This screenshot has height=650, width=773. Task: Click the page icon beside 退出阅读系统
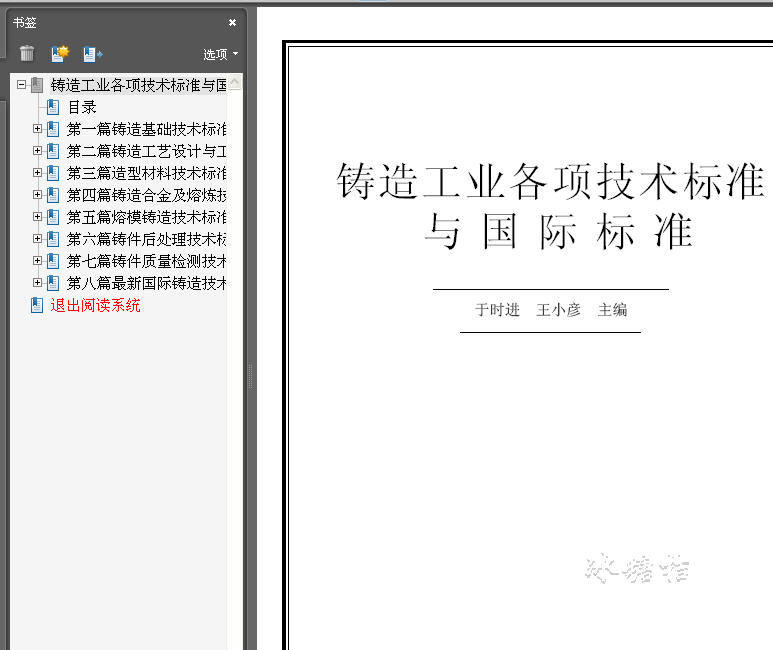click(37, 305)
